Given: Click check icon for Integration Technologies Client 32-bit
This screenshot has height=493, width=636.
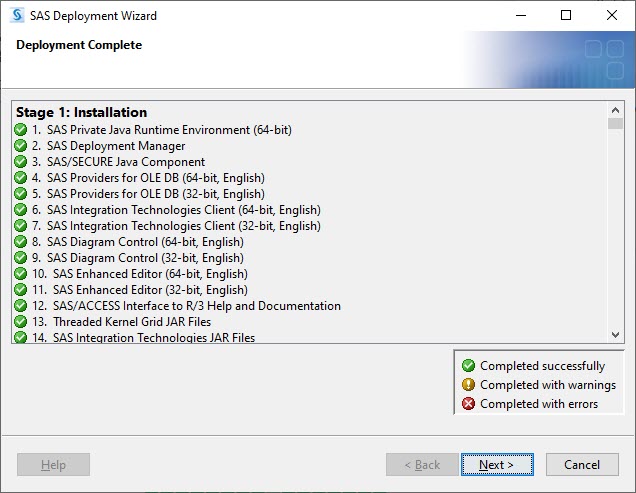Looking at the screenshot, I should [20, 226].
